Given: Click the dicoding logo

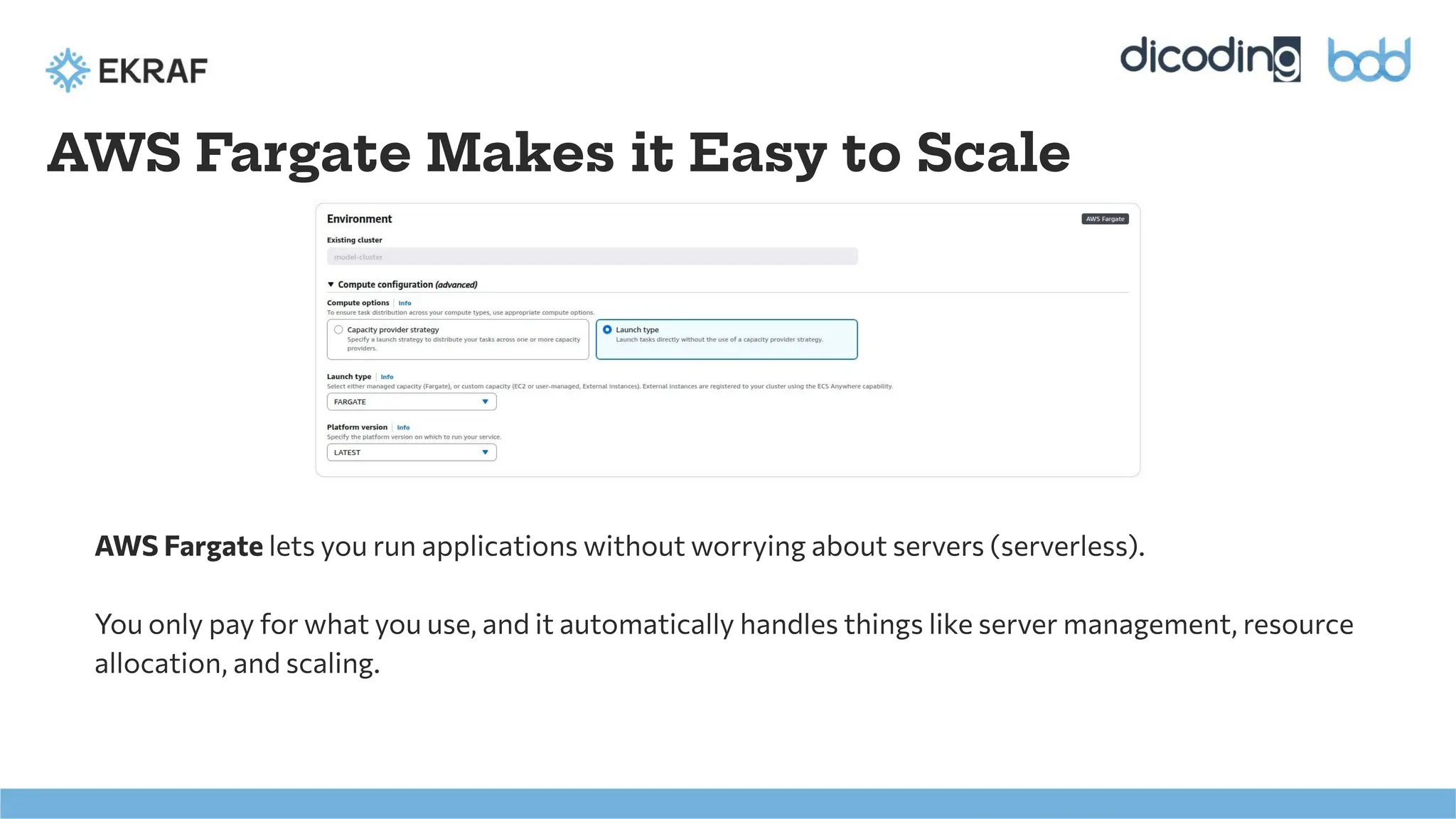Looking at the screenshot, I should (1210, 58).
